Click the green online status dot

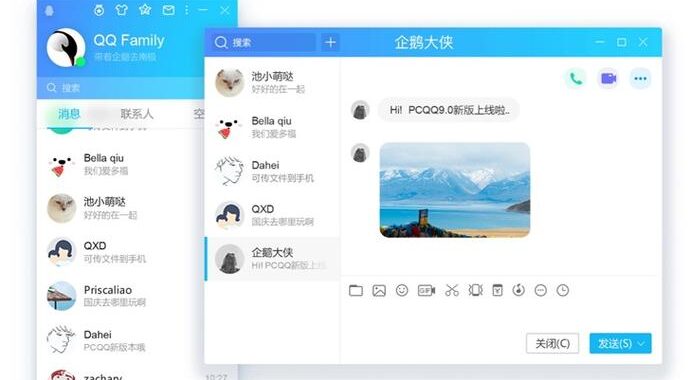[80, 62]
